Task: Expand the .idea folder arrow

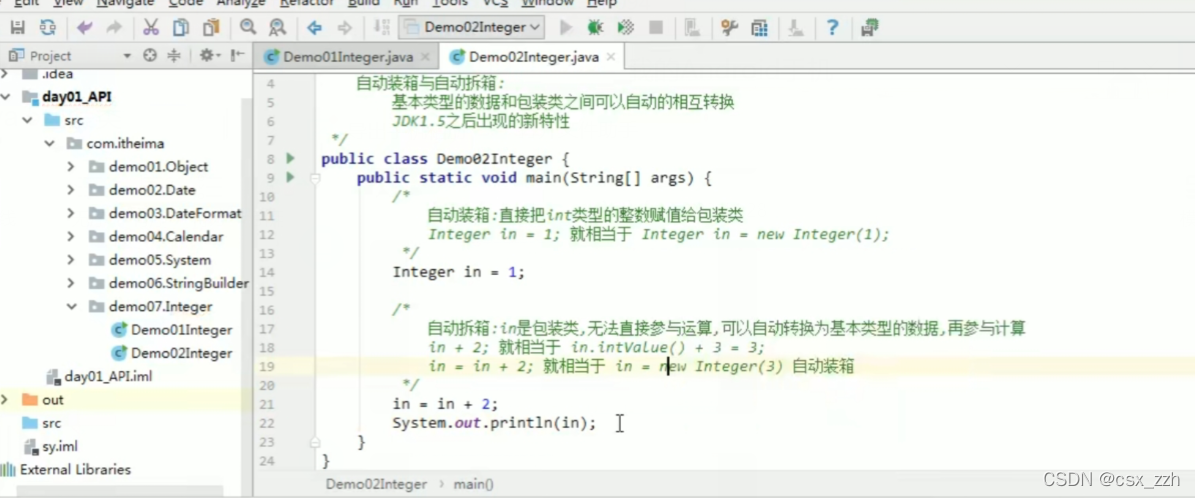Action: [5, 74]
